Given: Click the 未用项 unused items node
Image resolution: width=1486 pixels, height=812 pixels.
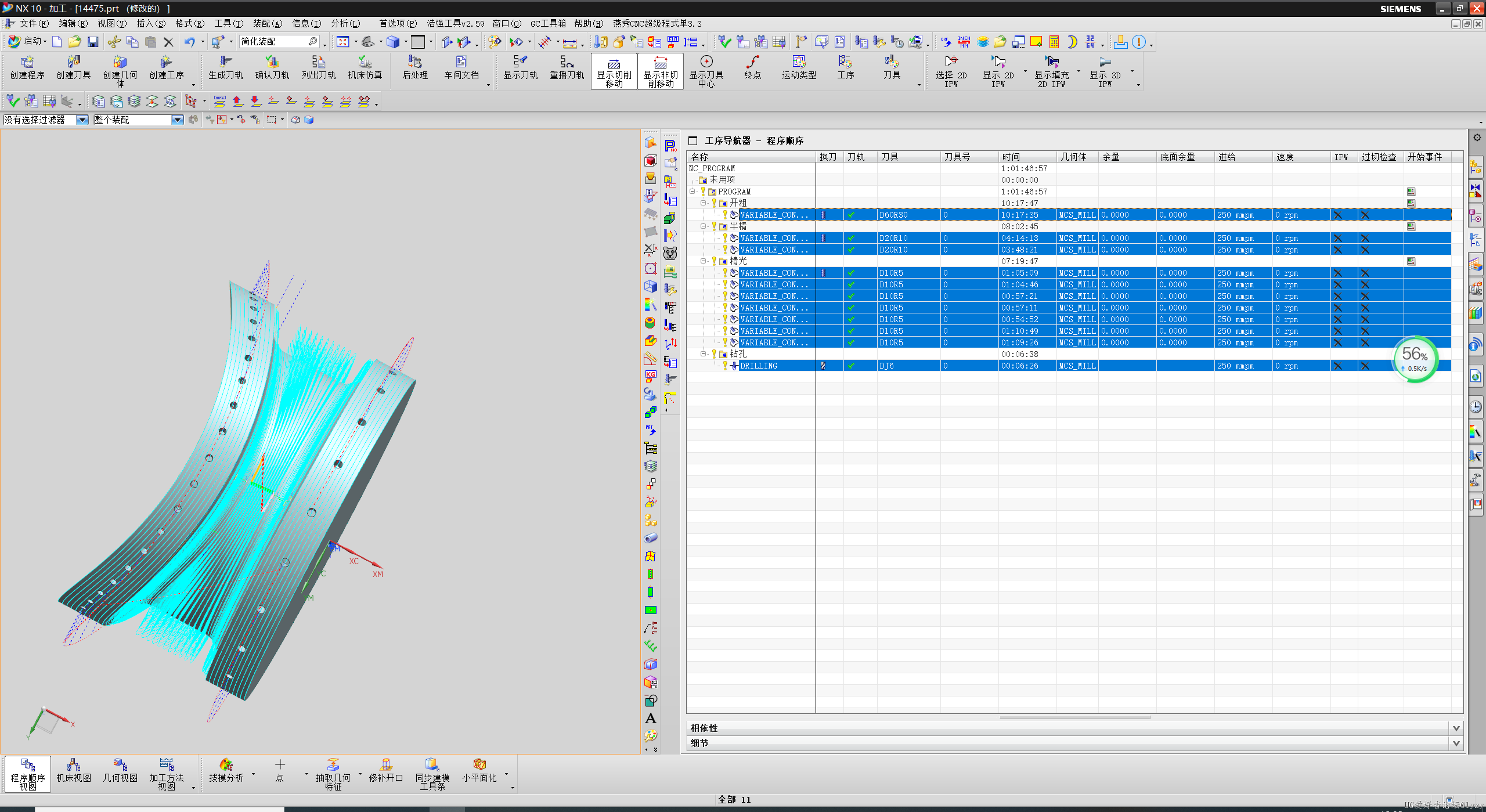Looking at the screenshot, I should 722,180.
